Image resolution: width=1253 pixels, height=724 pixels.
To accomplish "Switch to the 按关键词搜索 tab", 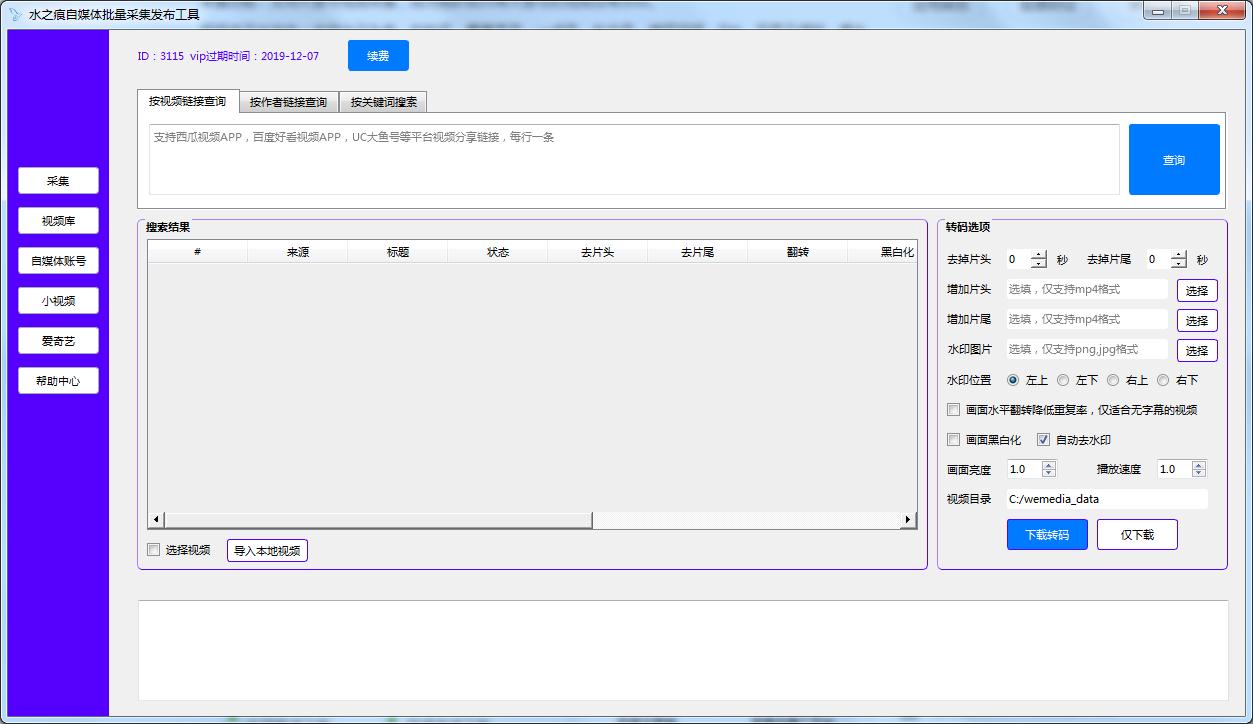I will click(x=384, y=102).
